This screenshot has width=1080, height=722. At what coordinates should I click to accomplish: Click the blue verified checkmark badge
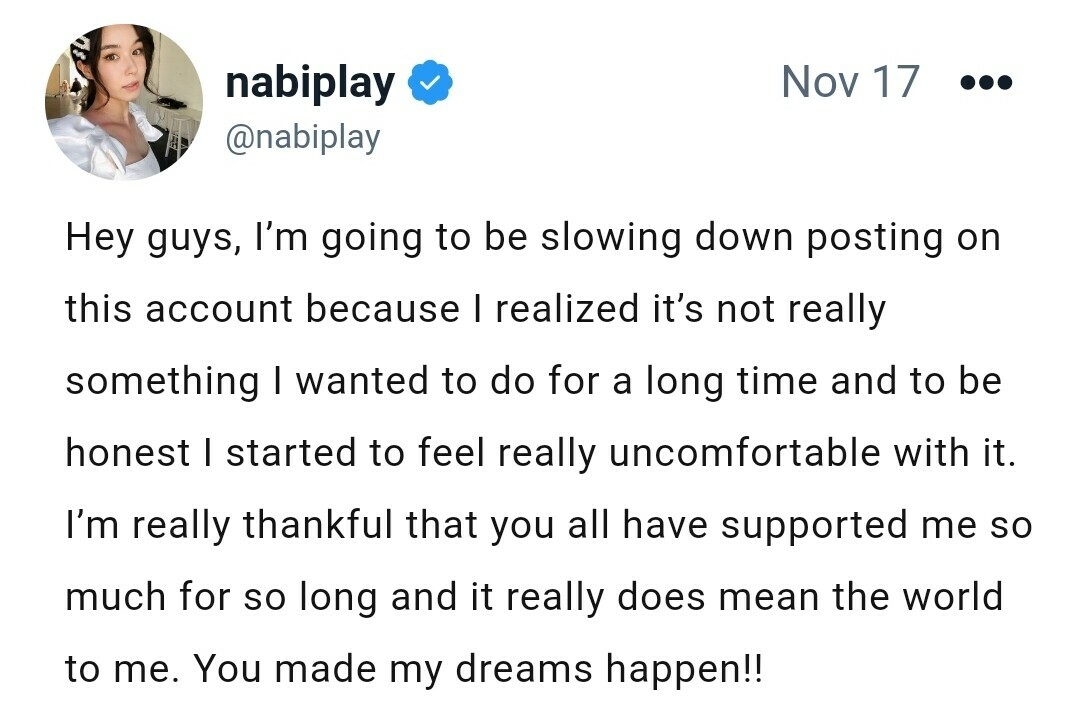(431, 84)
